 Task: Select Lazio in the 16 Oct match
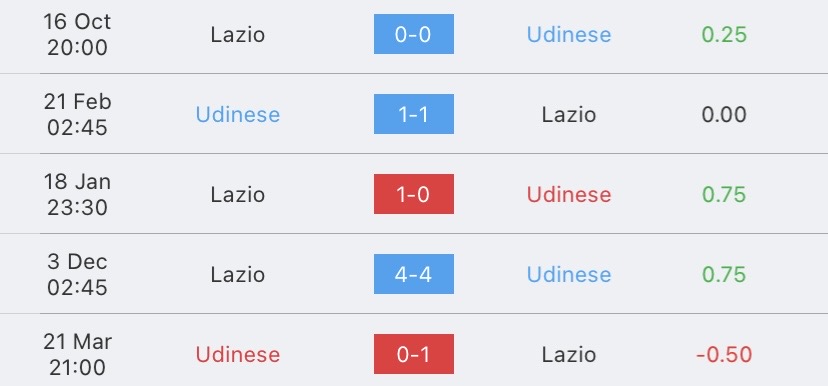[238, 35]
